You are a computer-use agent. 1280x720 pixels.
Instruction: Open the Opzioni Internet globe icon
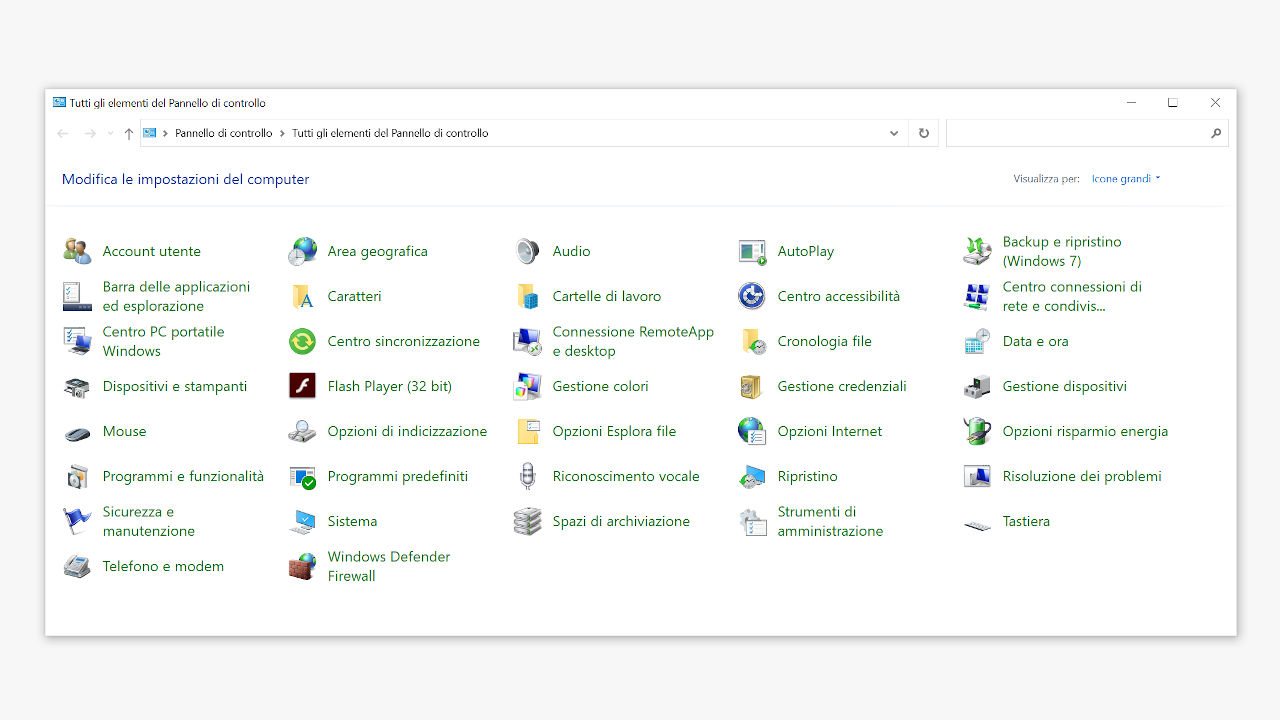752,431
